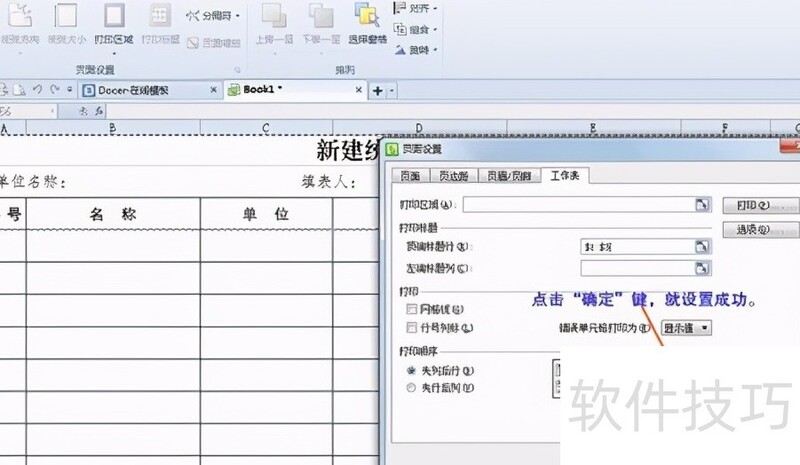Click the zoom/lookup icon beside fx
800x465 pixels.
[x=84, y=111]
